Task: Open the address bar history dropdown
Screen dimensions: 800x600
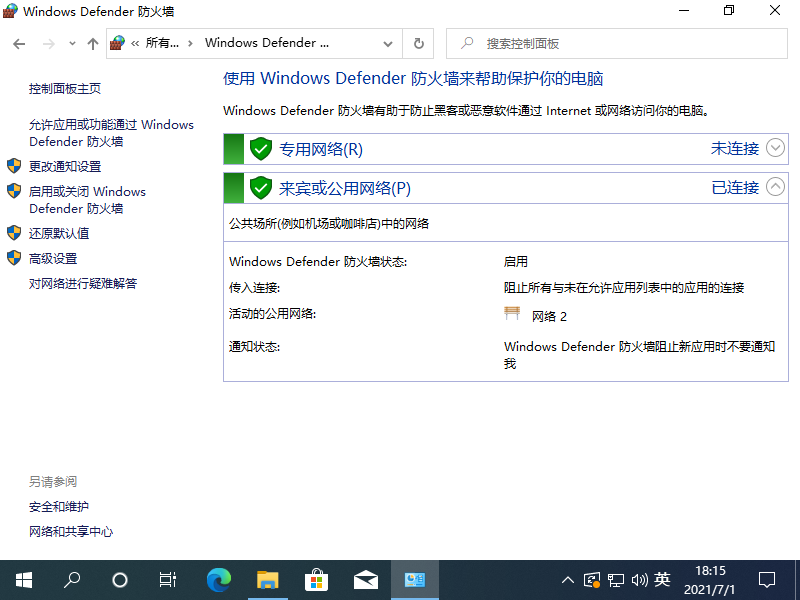Action: (388, 44)
